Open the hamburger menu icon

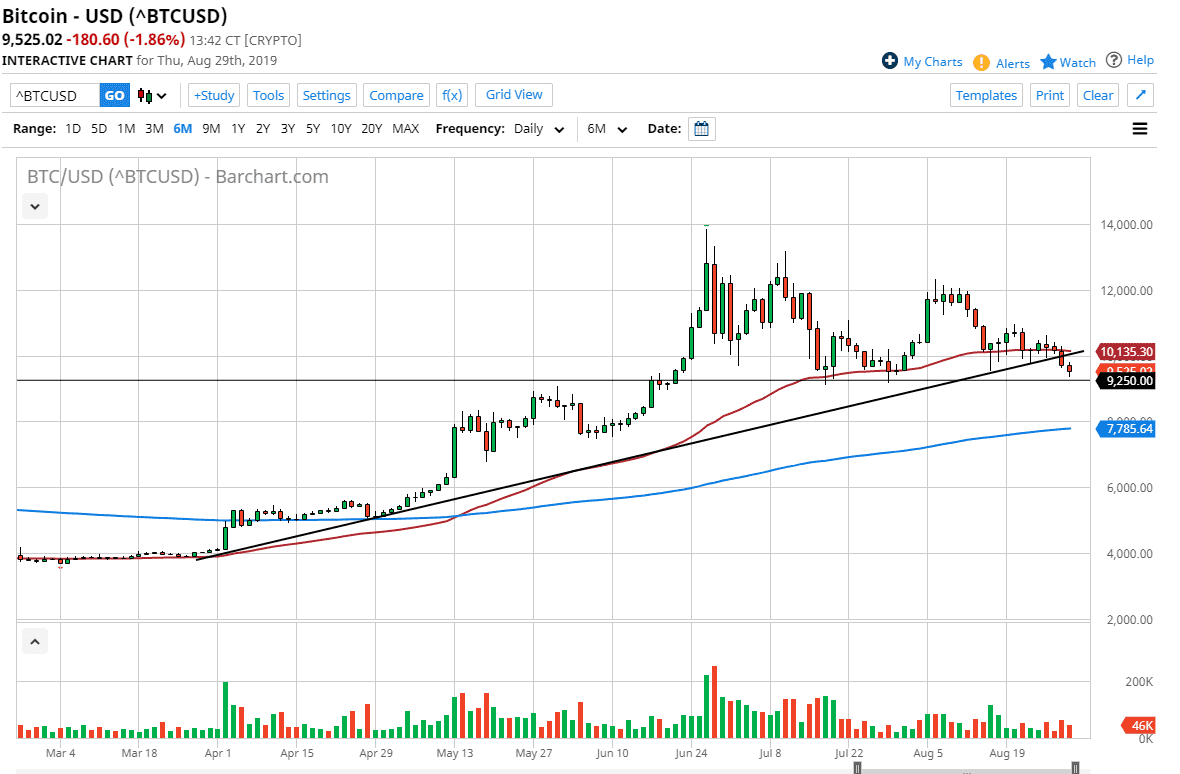[1140, 128]
